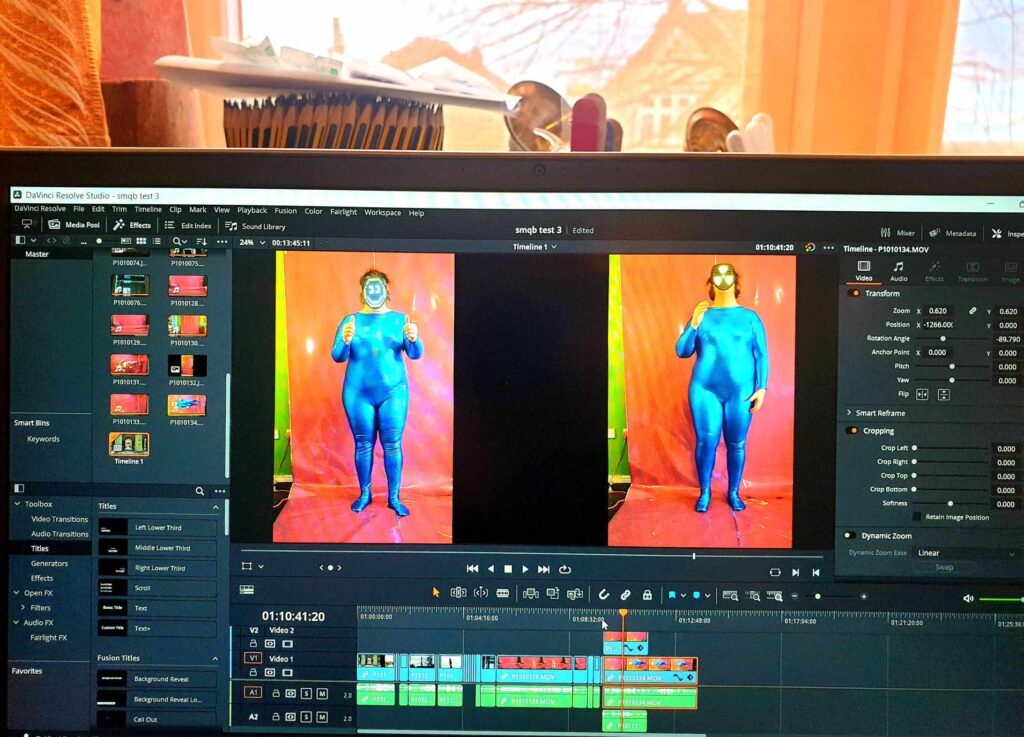Image resolution: width=1024 pixels, height=737 pixels.
Task: Expand the Filters tree item
Action: click(23, 608)
